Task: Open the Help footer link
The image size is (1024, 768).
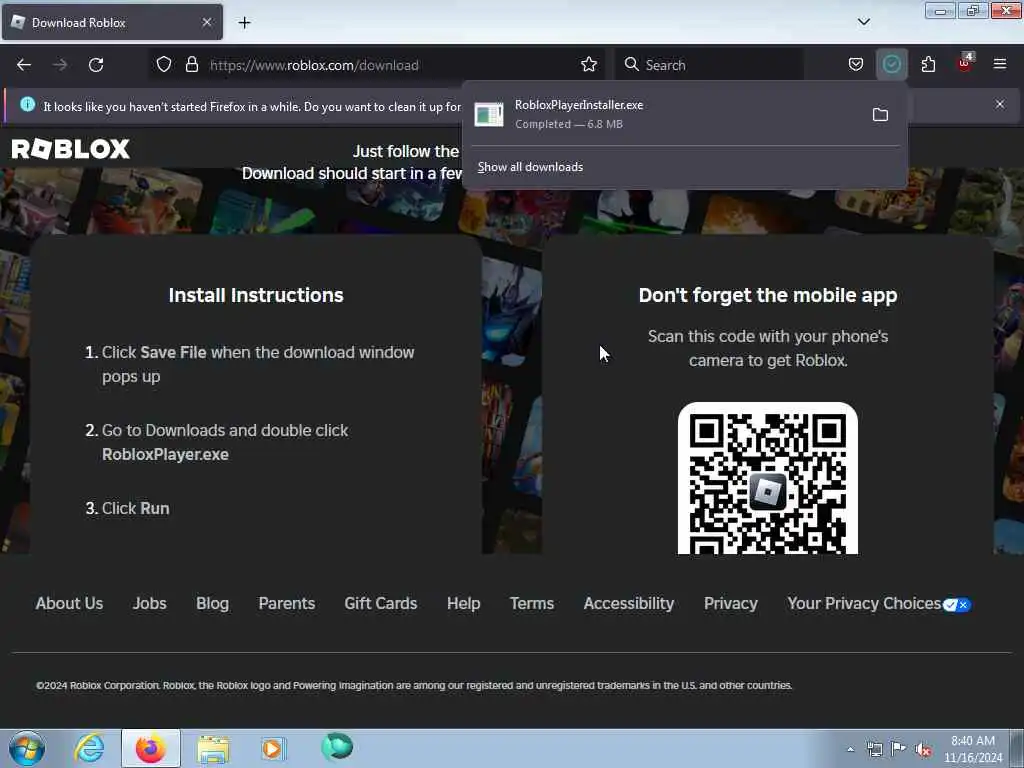Action: coord(464,603)
